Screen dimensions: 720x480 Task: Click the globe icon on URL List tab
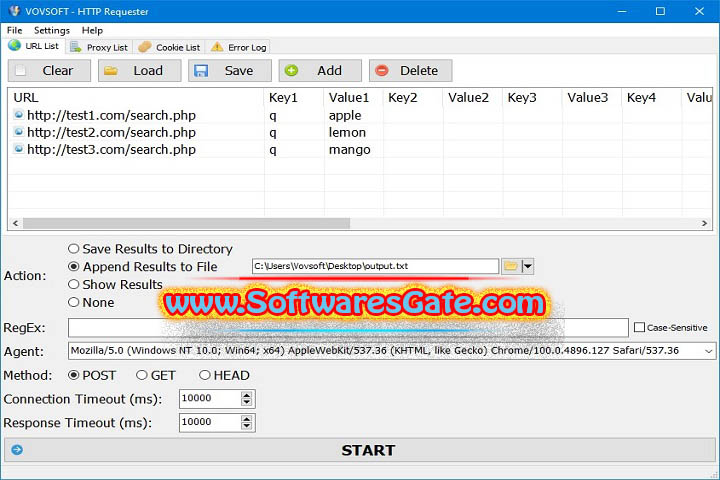coord(14,45)
